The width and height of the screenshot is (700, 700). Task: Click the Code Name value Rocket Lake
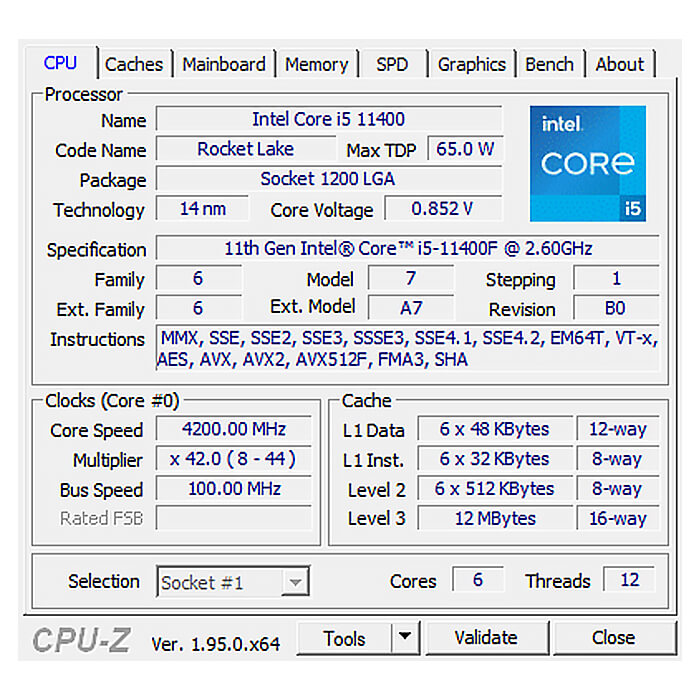click(246, 149)
